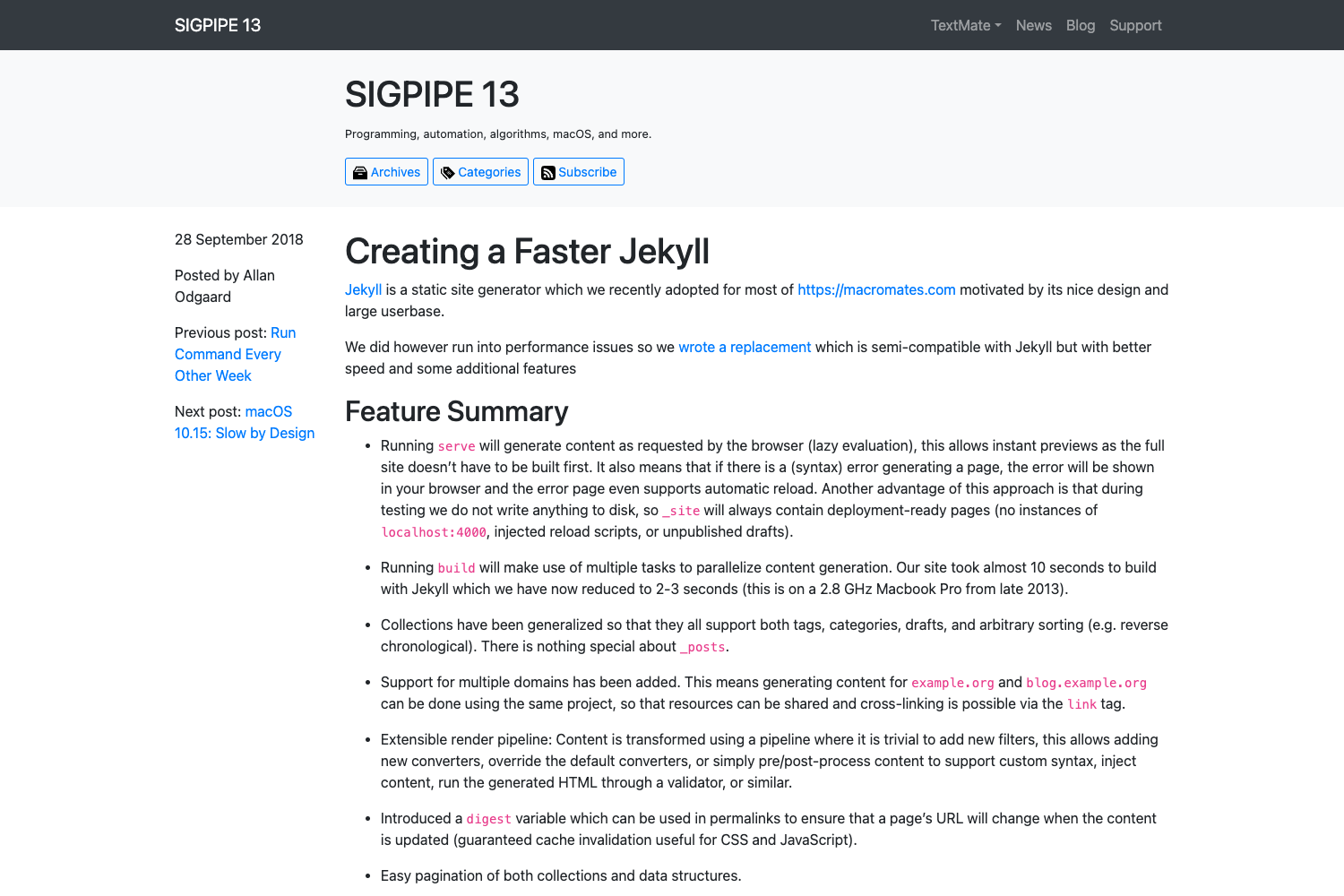Screen dimensions: 1344x896
Task: Click the post date 28 September 2018
Action: [238, 239]
